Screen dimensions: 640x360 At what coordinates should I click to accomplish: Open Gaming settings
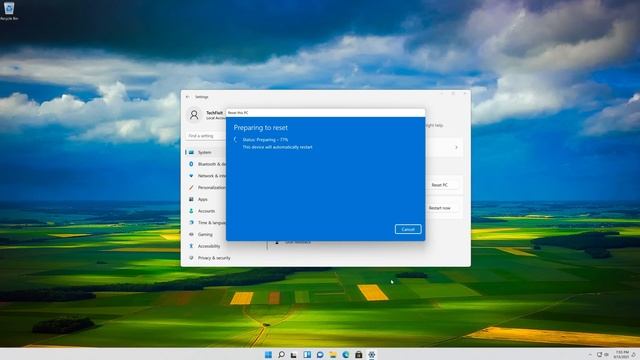(x=205, y=235)
